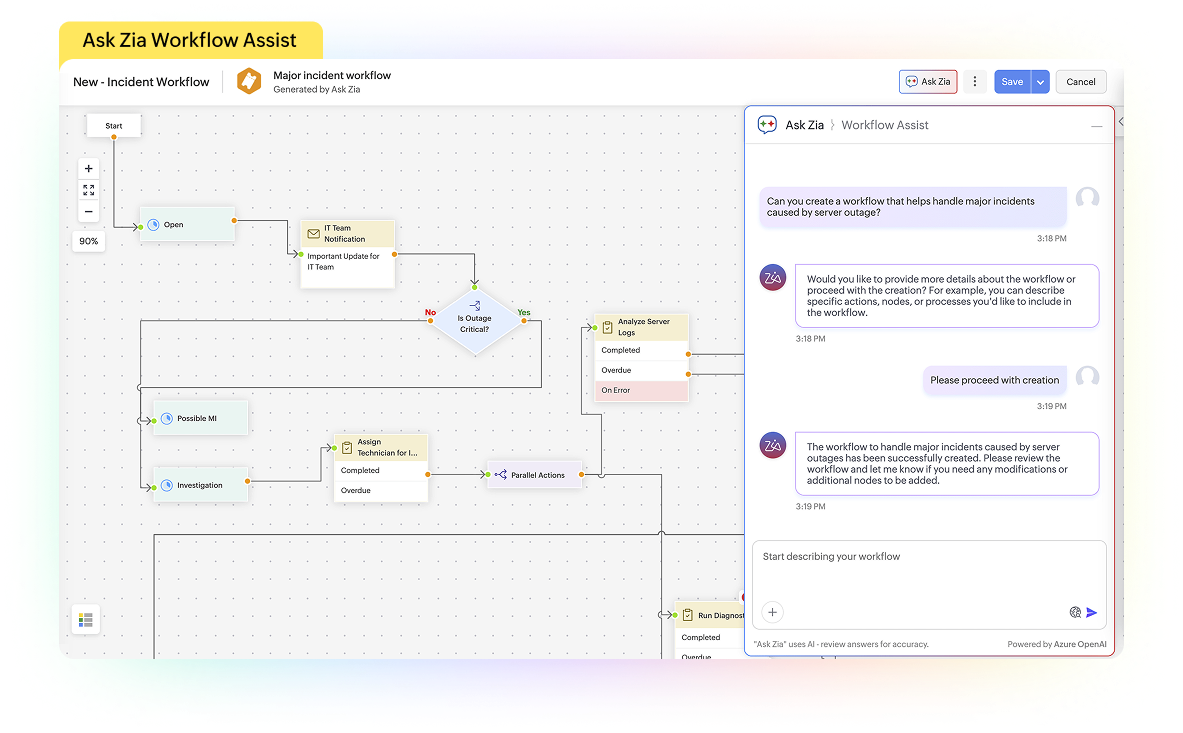The width and height of the screenshot is (1183, 733).
Task: Click the zoom-in plus icon on the canvas
Action: [88, 168]
